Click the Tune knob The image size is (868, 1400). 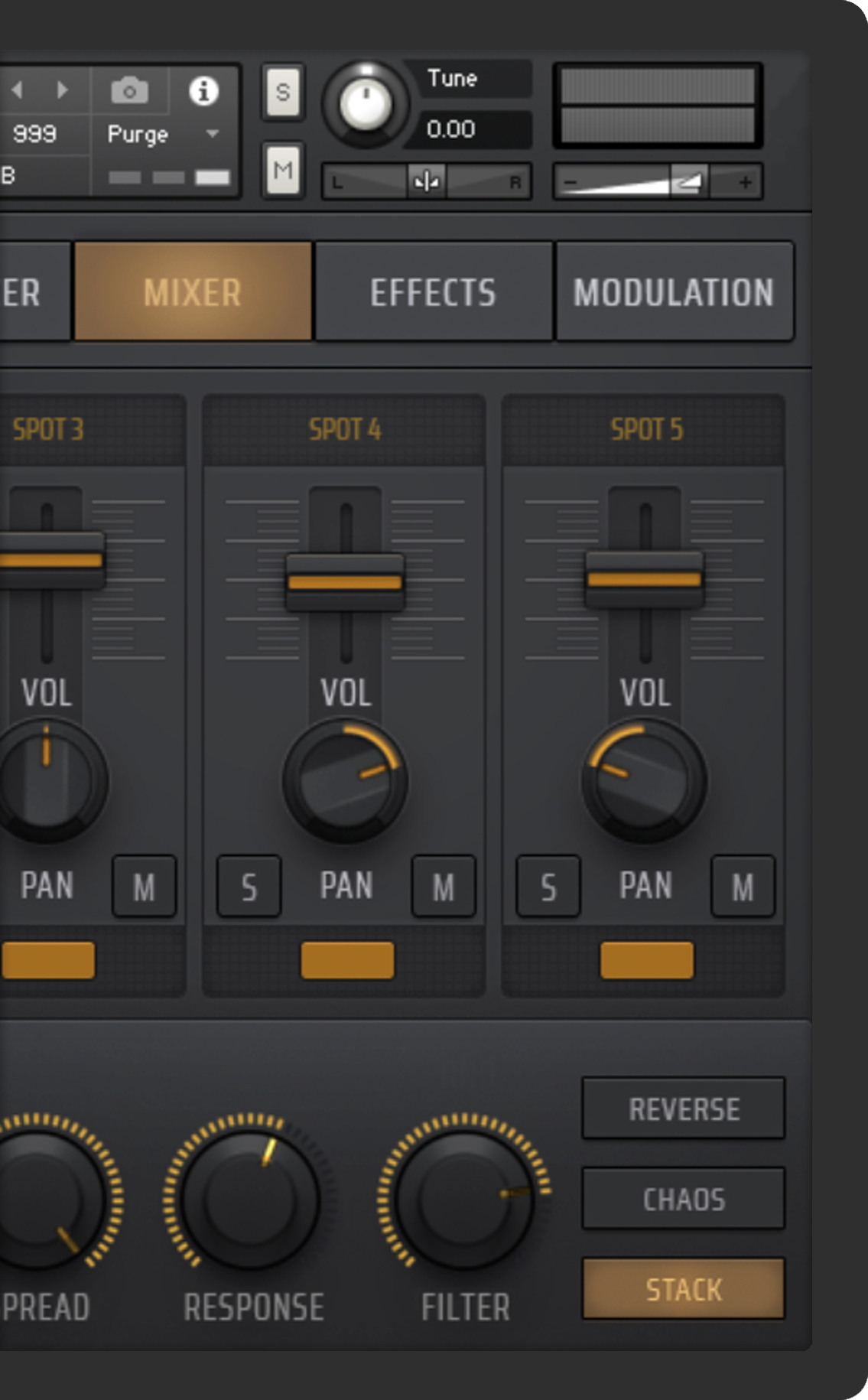(x=366, y=103)
